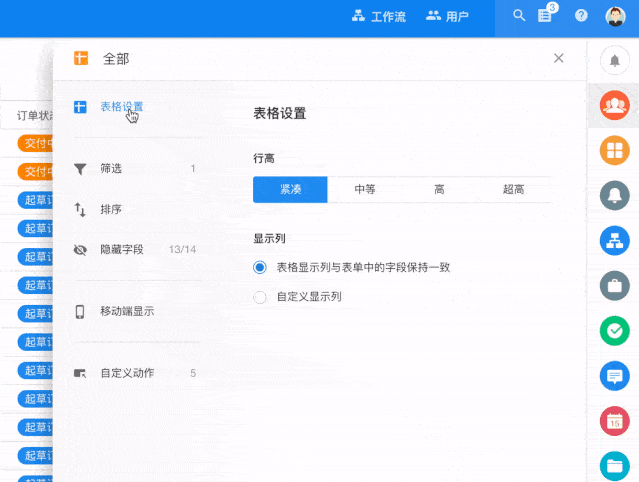Click the orange table icon beside 全部

click(x=81, y=58)
